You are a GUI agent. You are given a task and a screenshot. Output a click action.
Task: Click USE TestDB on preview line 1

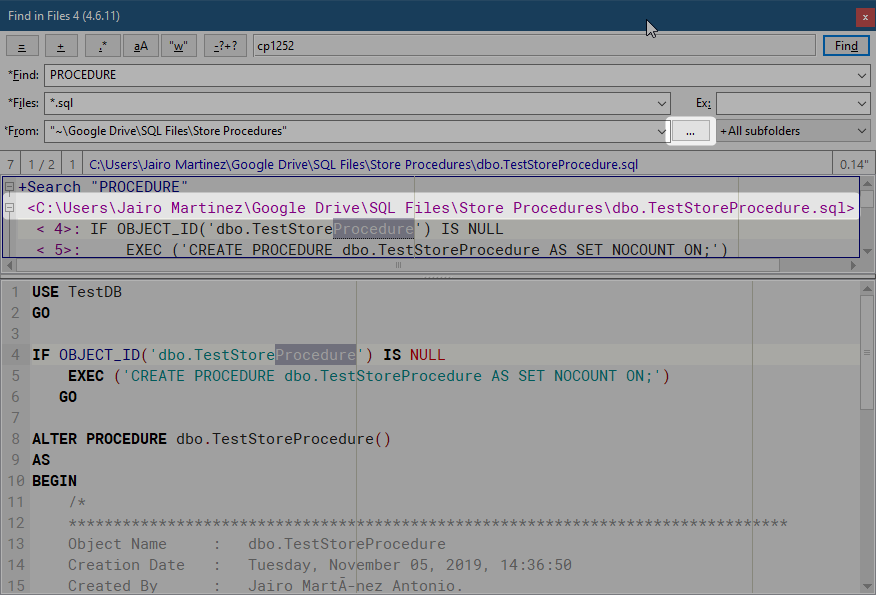point(77,292)
